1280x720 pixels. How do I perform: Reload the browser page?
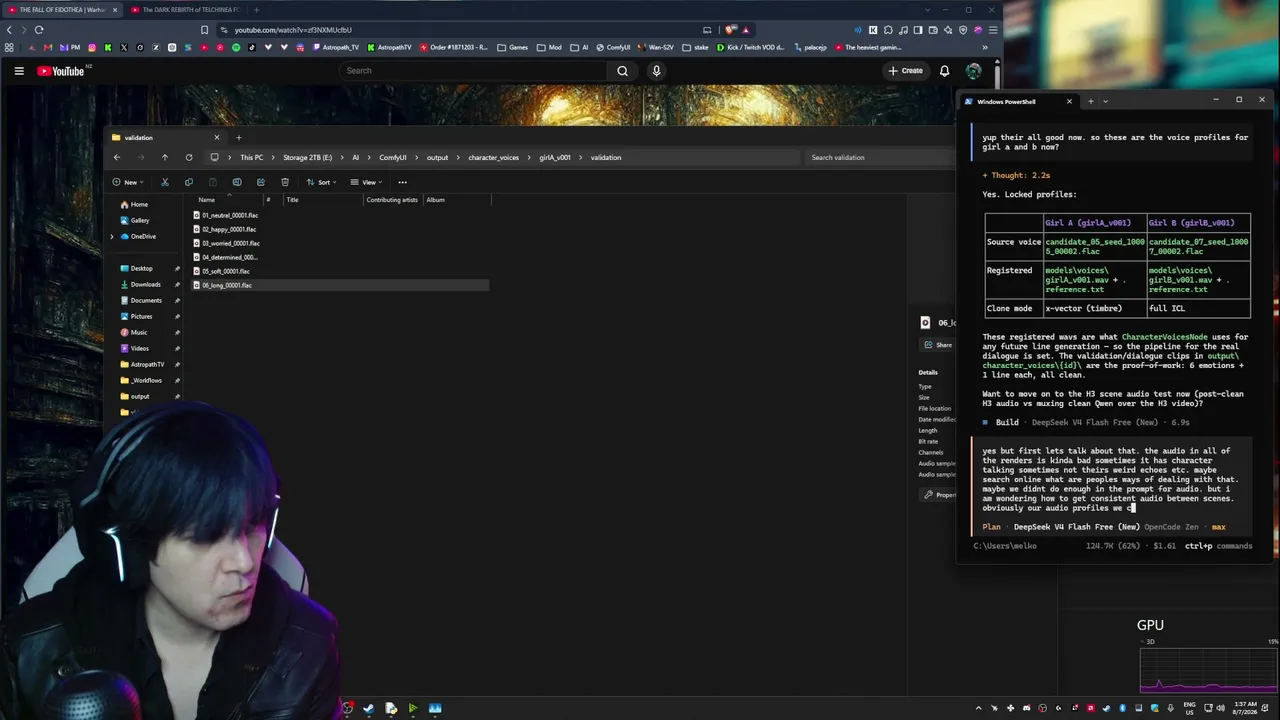click(39, 30)
